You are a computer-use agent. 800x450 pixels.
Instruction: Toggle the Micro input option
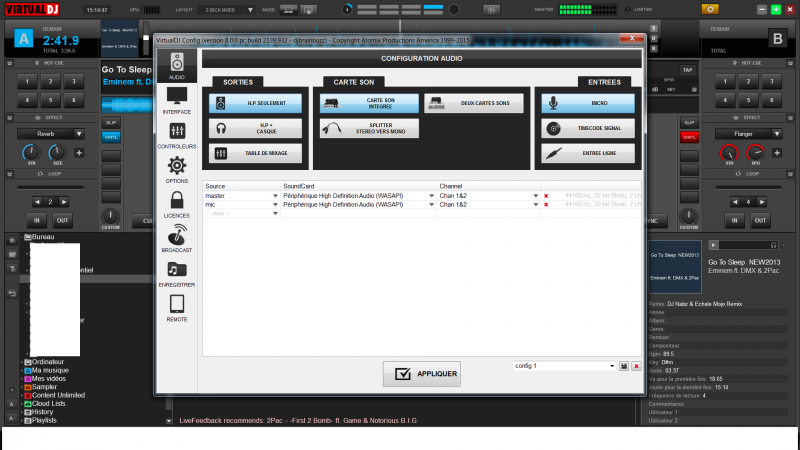click(588, 103)
